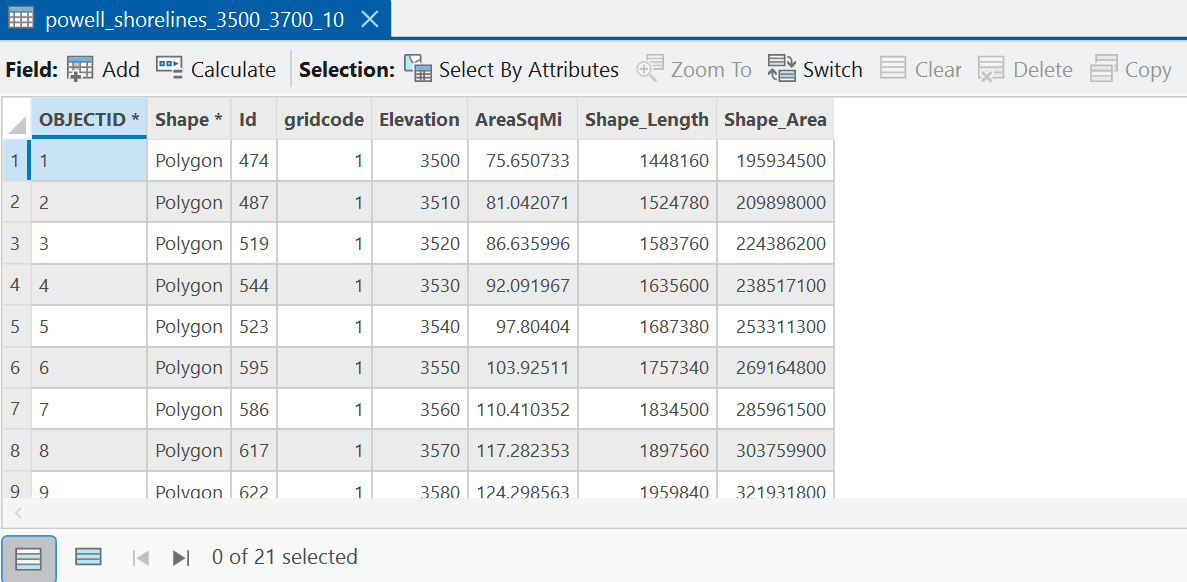Click the powell_shorelines_3500_3700_10 table tab

[195, 20]
